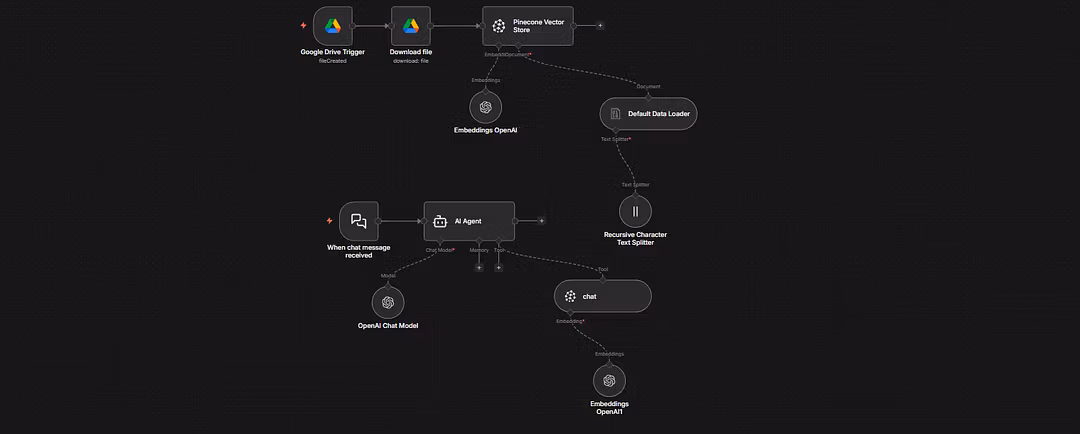This screenshot has width=1080, height=434.
Task: Open the When chat message received node
Action: pos(359,221)
